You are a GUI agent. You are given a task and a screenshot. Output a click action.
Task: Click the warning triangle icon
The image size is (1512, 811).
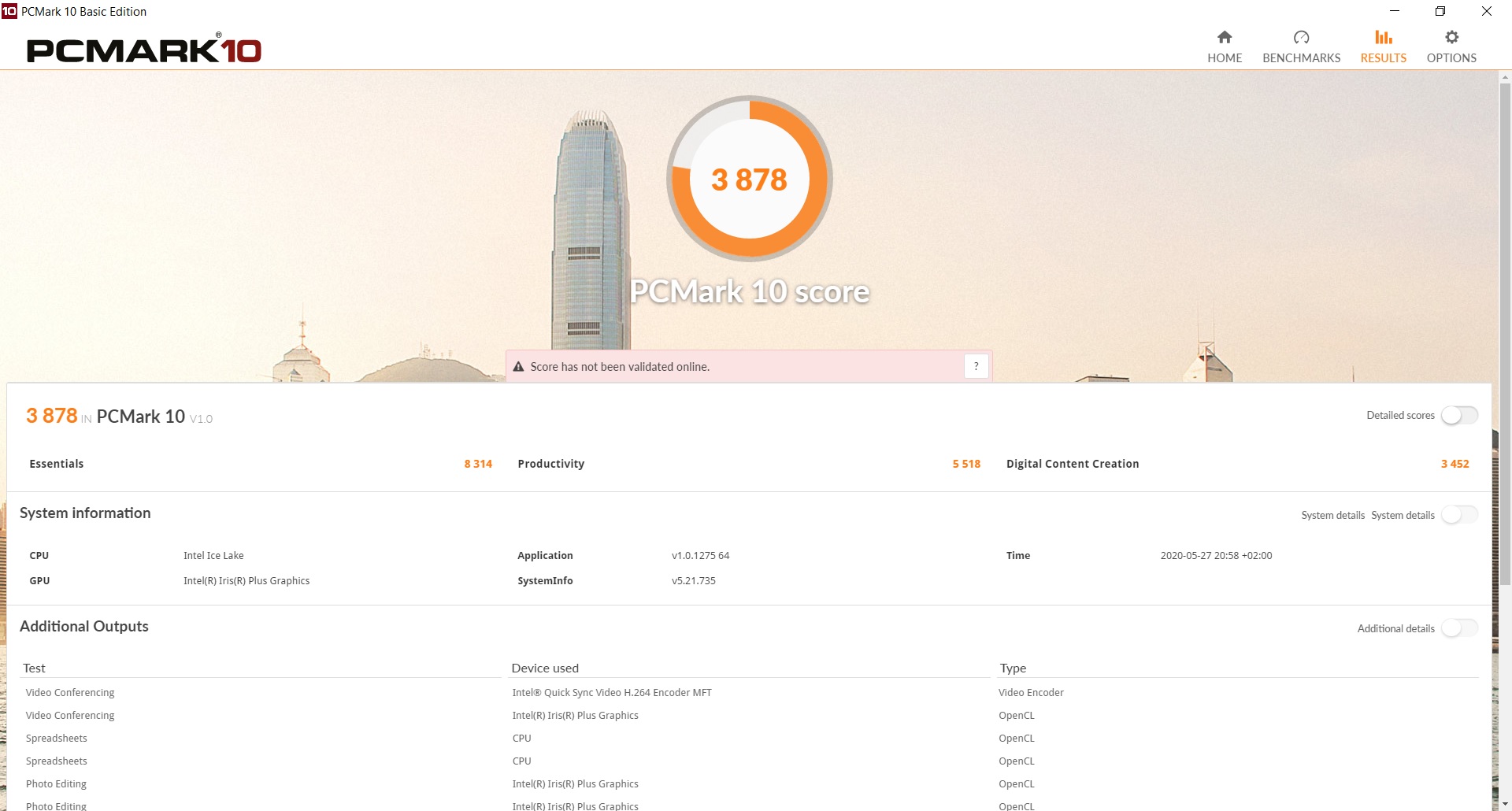(518, 367)
